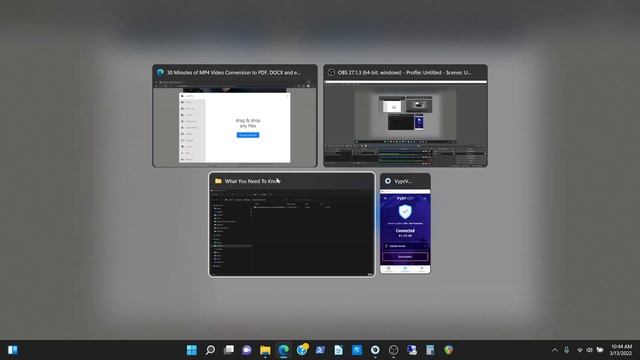
Task: Switch to the Edge MP4 Video Conversion window
Action: point(235,116)
